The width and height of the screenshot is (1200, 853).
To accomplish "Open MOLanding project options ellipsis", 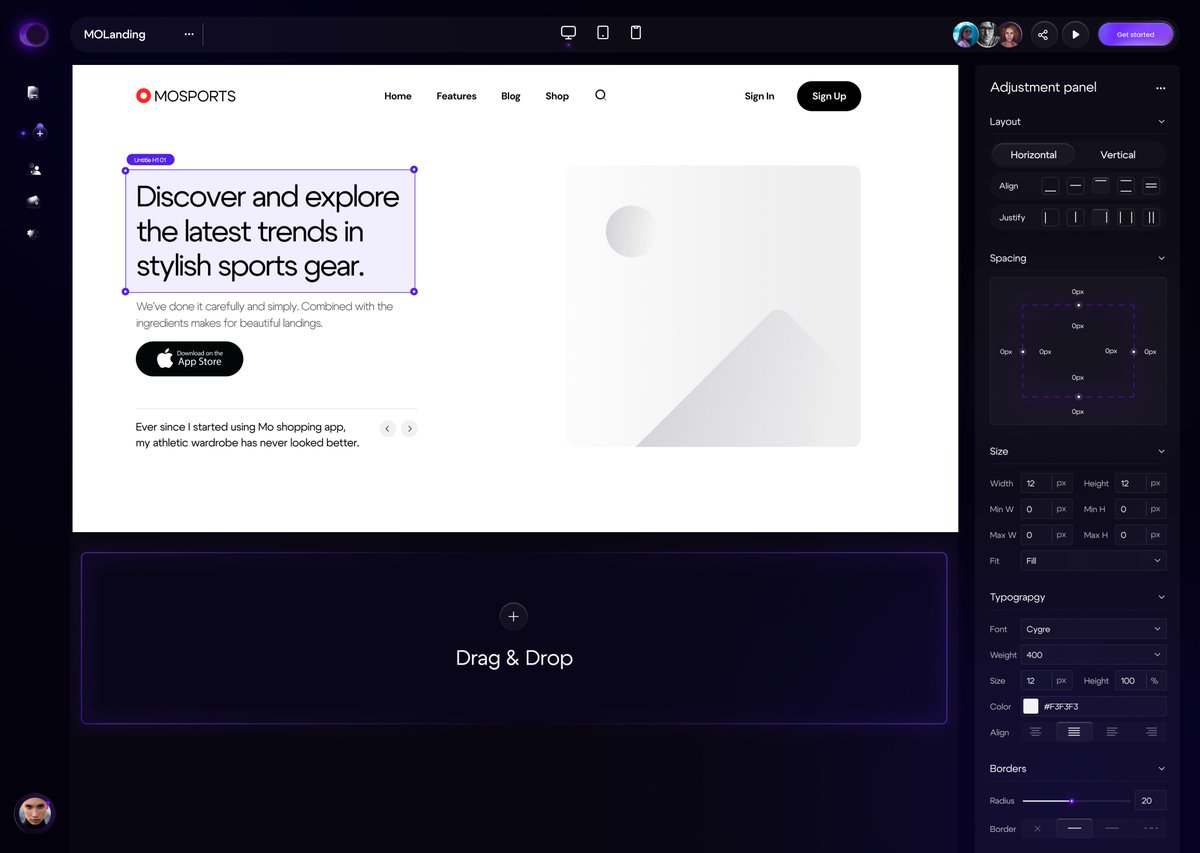I will [189, 34].
